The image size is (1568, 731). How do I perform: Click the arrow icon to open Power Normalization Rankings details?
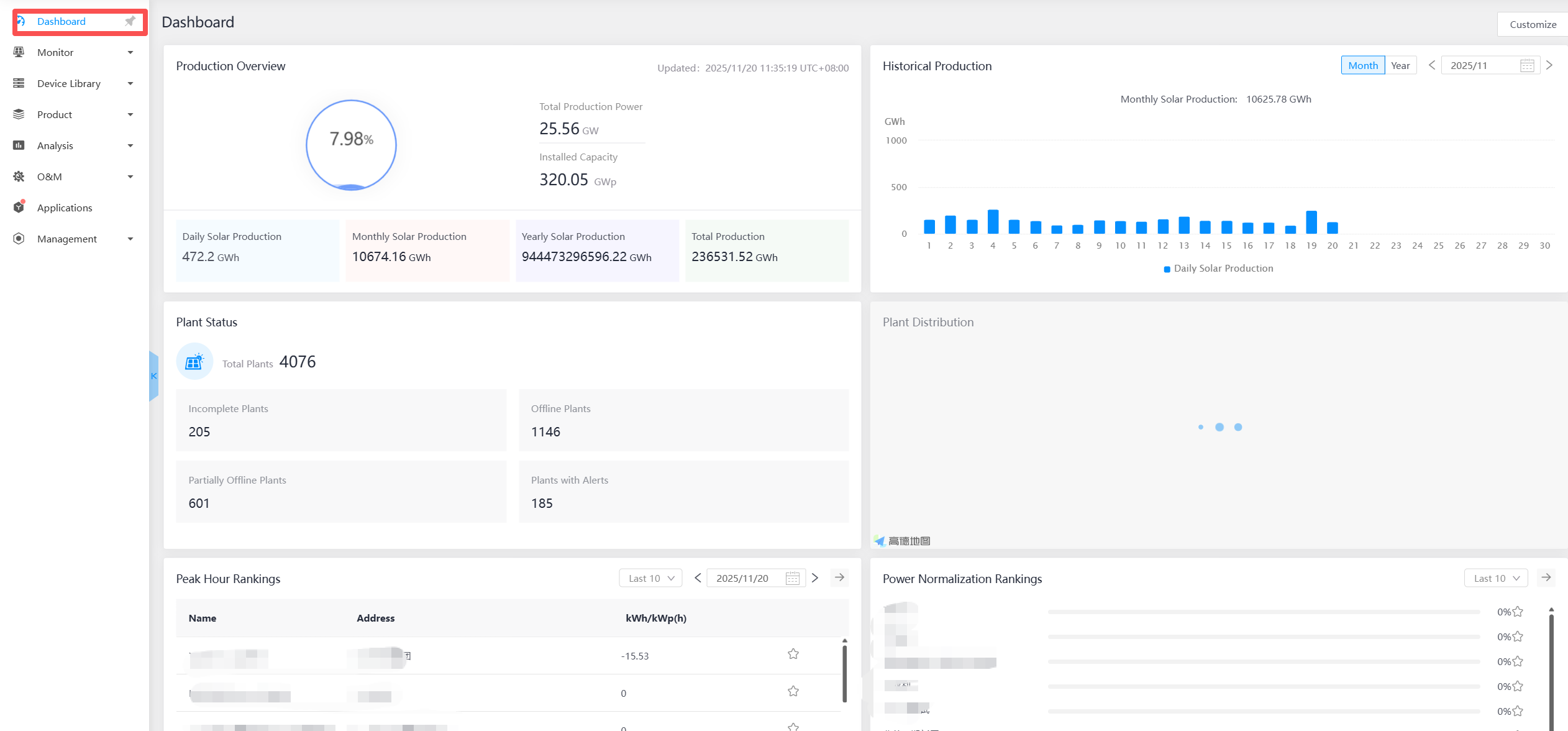point(1546,578)
